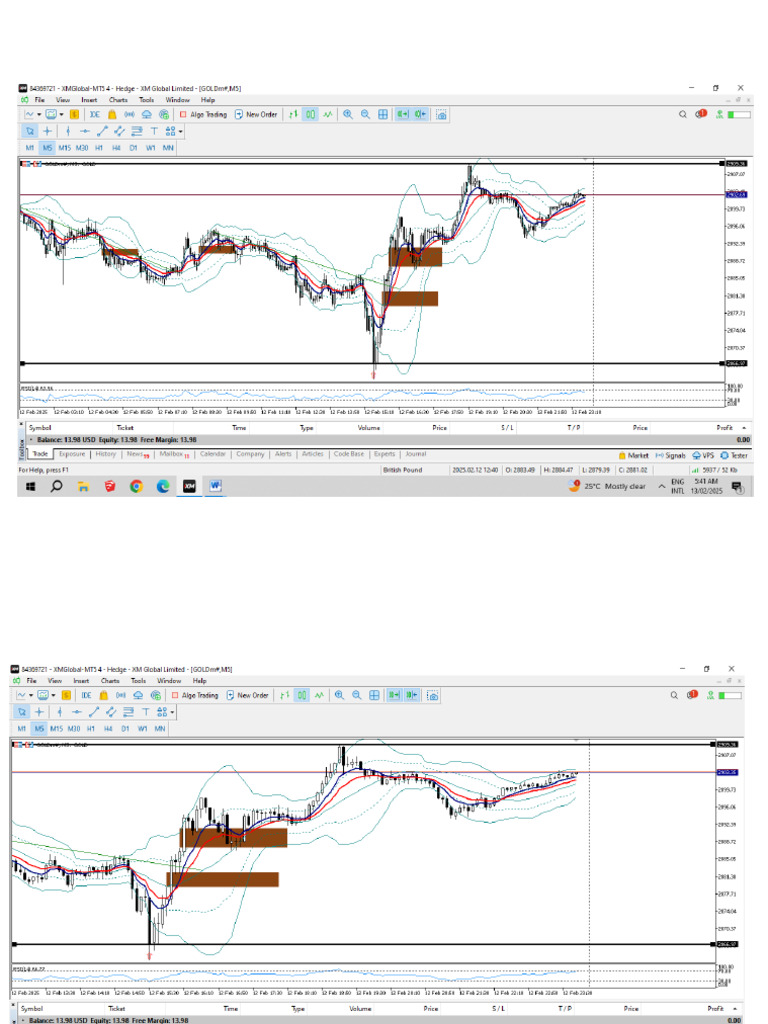The image size is (768, 1024).
Task: Open Chrome from the Windows taskbar
Action: point(136,486)
